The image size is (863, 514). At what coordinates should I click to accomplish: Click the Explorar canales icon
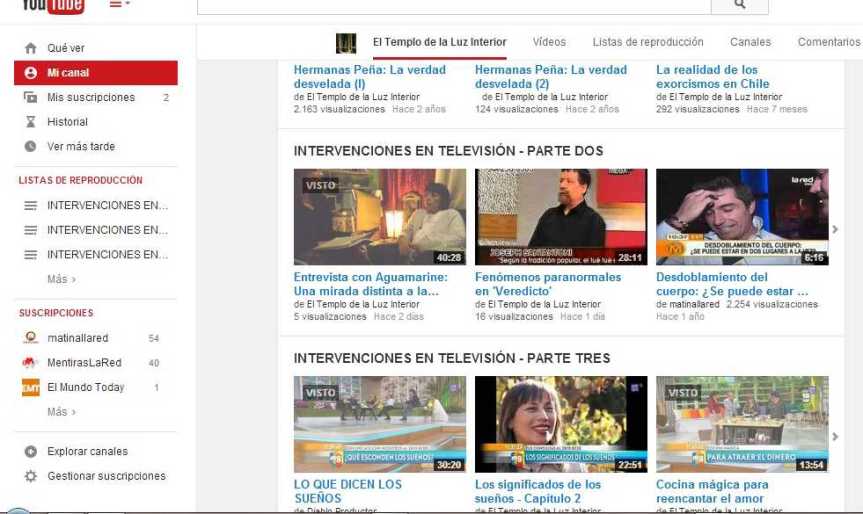click(31, 451)
